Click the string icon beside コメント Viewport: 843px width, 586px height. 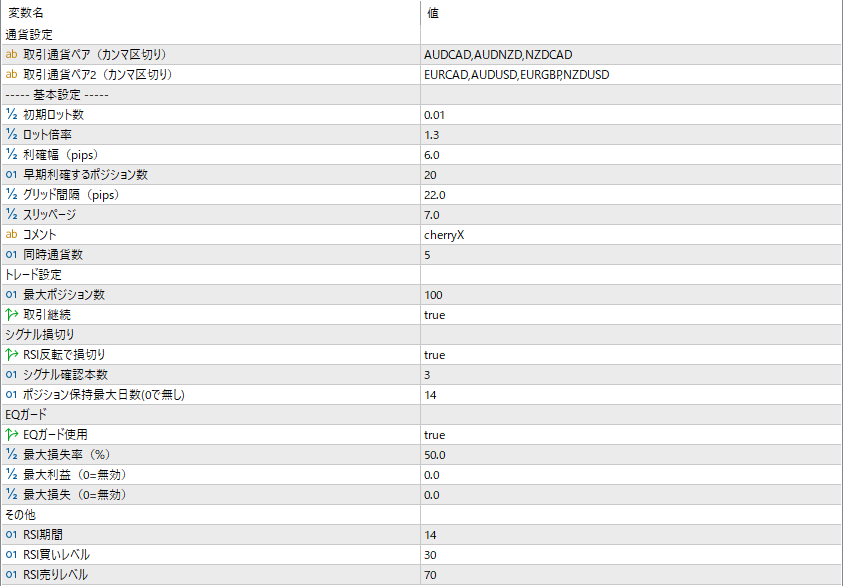pyautogui.click(x=12, y=234)
